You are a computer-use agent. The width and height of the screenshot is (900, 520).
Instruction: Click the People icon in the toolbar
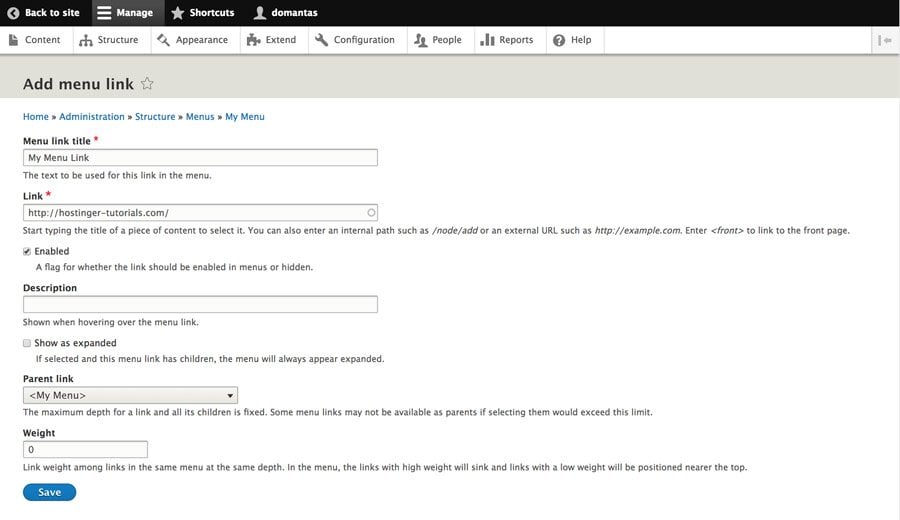[x=421, y=40]
